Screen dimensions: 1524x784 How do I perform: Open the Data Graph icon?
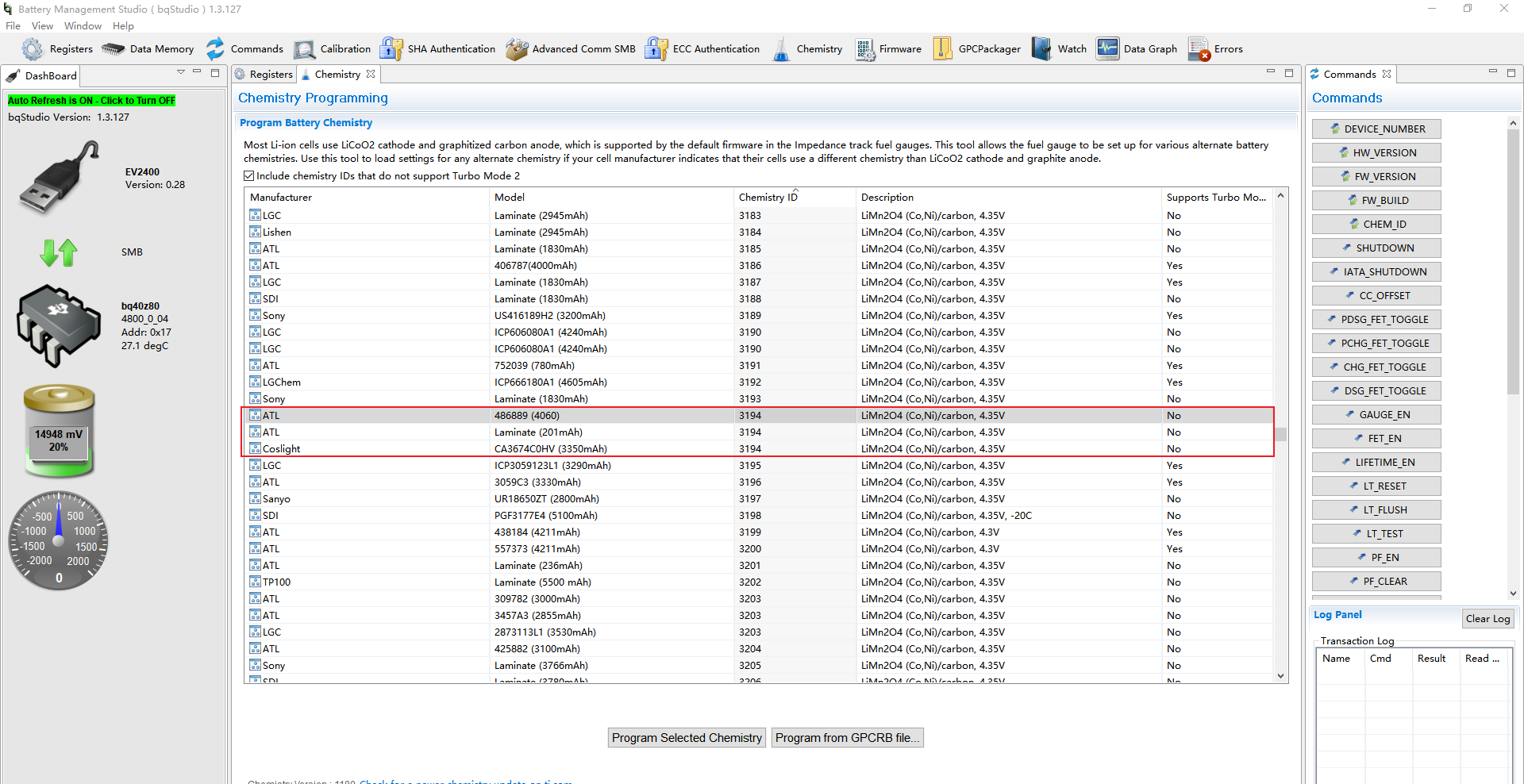click(x=1107, y=49)
